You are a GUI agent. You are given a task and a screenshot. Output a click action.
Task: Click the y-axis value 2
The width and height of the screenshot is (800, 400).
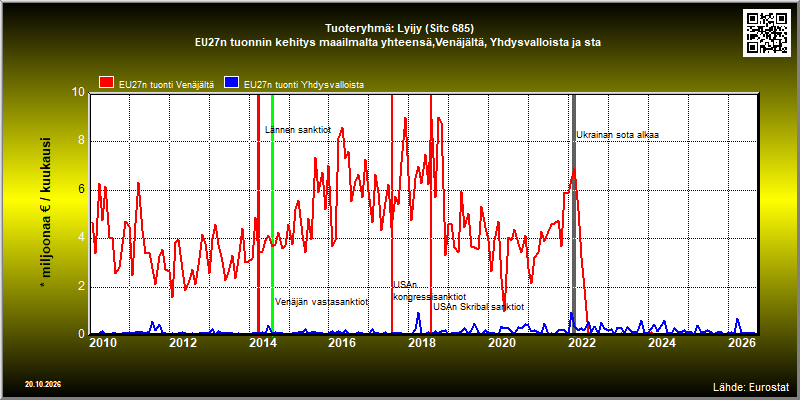click(x=81, y=287)
